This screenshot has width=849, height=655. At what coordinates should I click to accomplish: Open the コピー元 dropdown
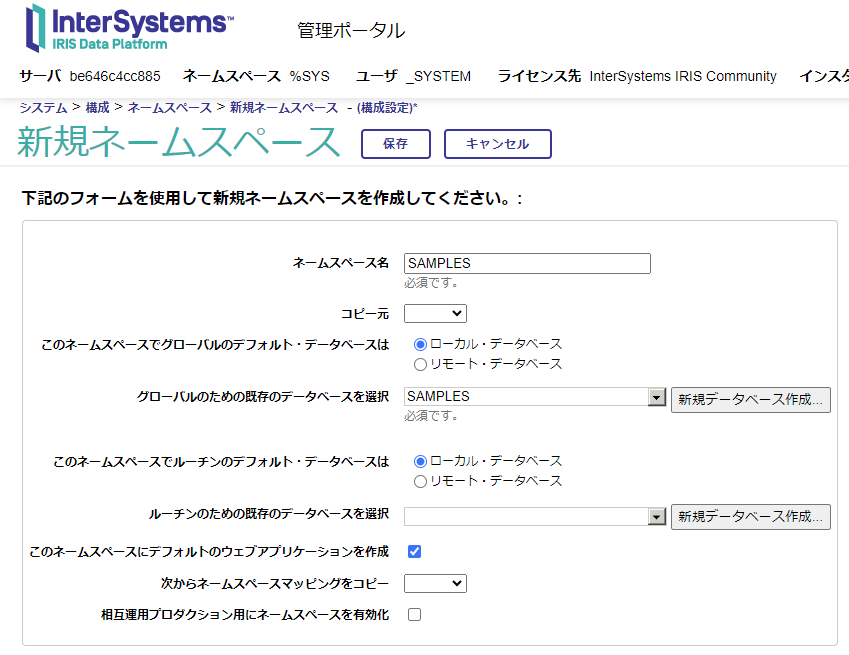coord(435,314)
